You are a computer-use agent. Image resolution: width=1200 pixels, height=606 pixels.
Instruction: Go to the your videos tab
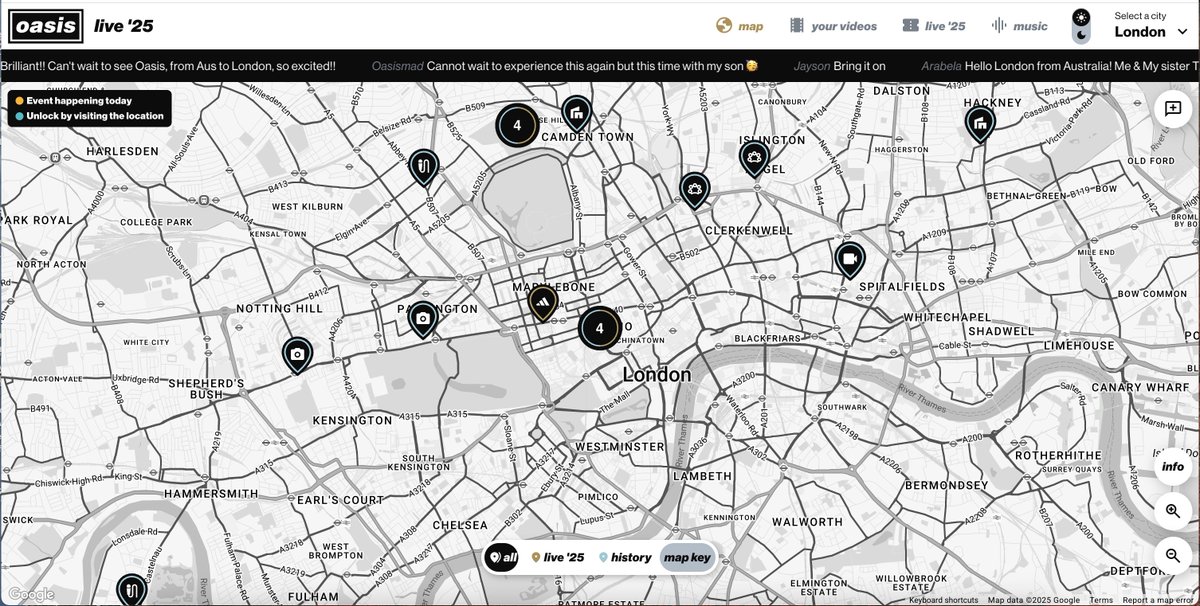pos(832,26)
